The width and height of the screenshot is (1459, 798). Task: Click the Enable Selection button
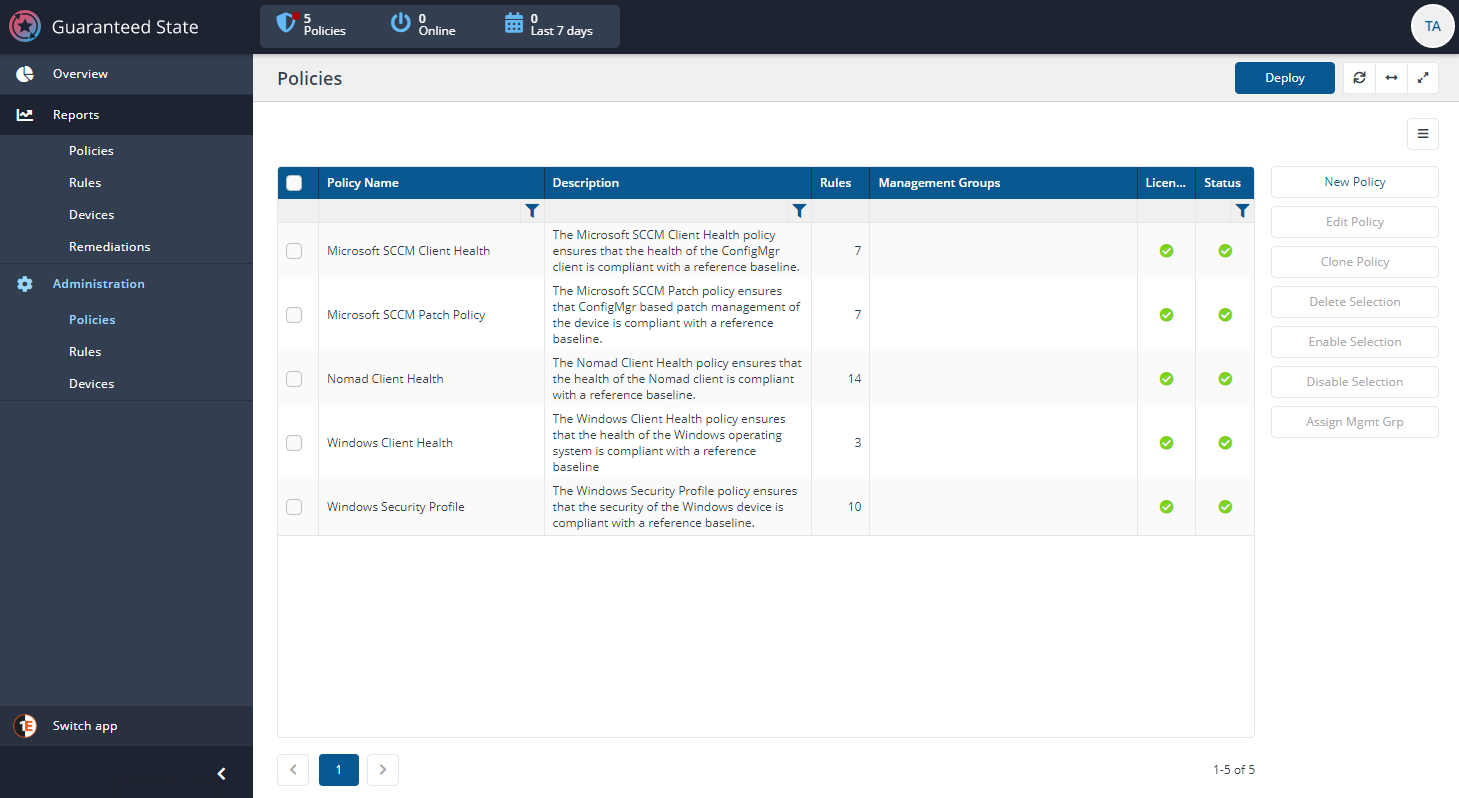pos(1355,342)
